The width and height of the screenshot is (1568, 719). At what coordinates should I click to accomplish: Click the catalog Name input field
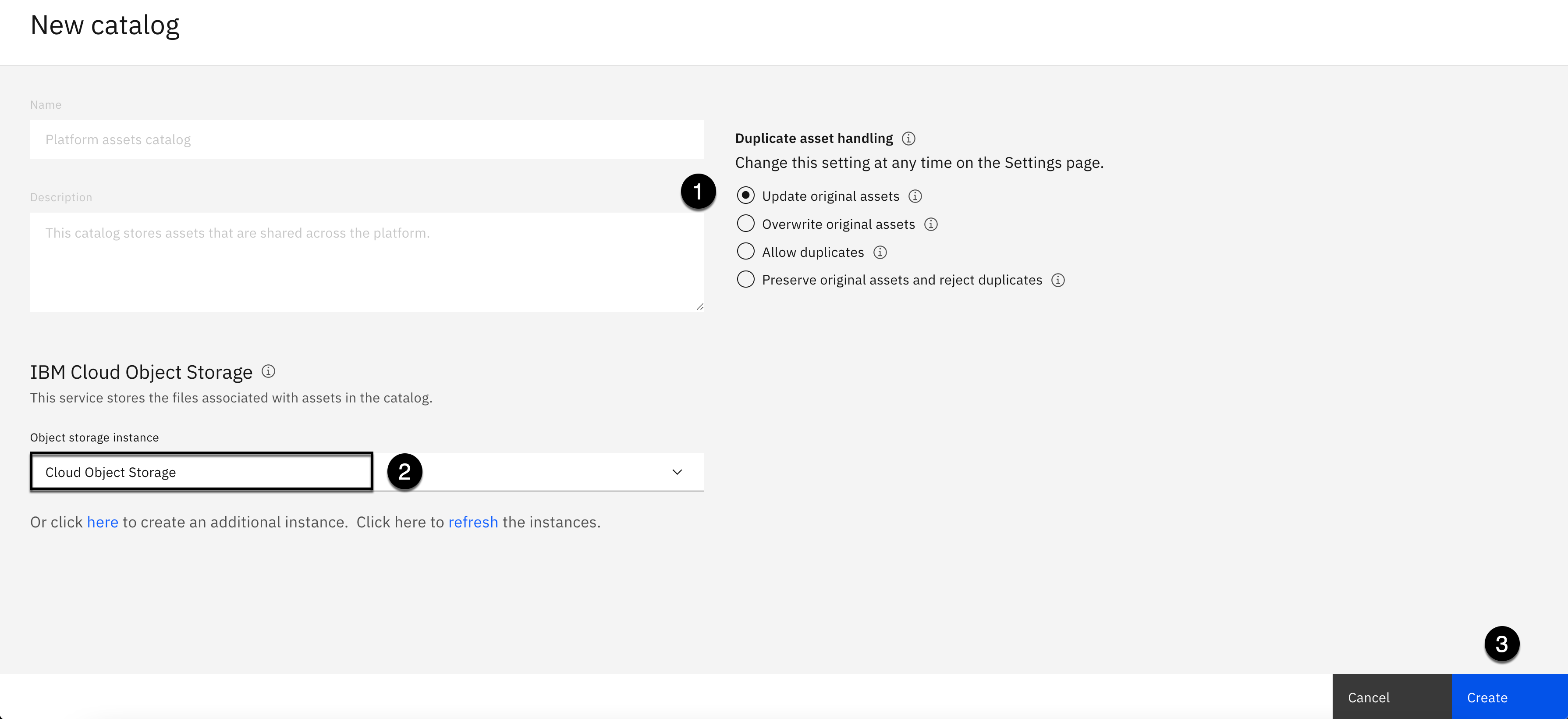pos(366,139)
